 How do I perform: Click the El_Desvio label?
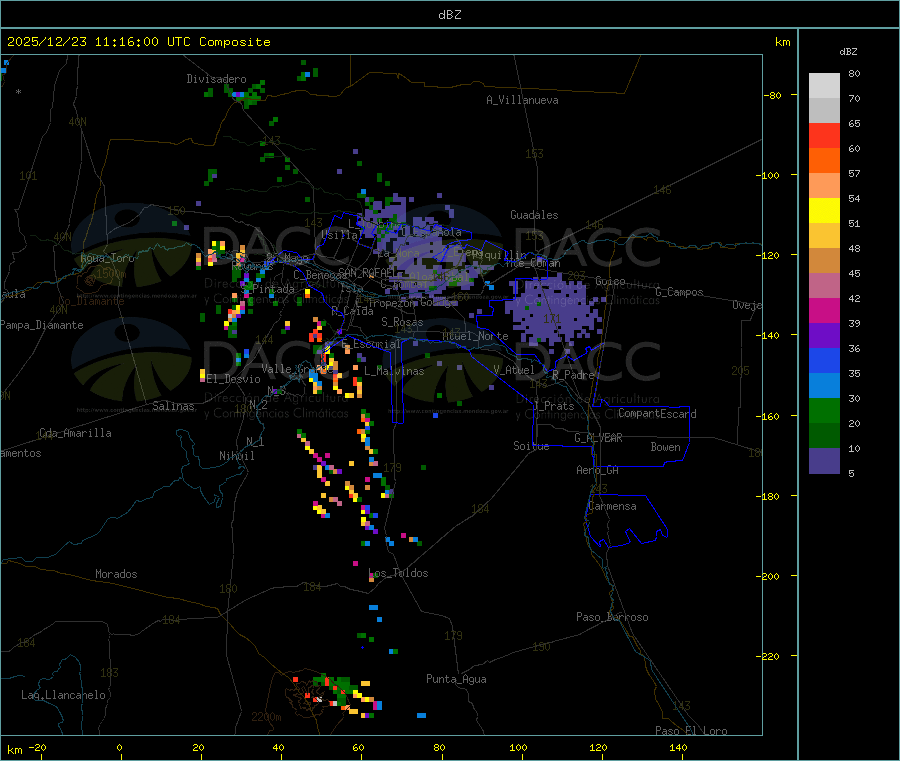[x=234, y=379]
